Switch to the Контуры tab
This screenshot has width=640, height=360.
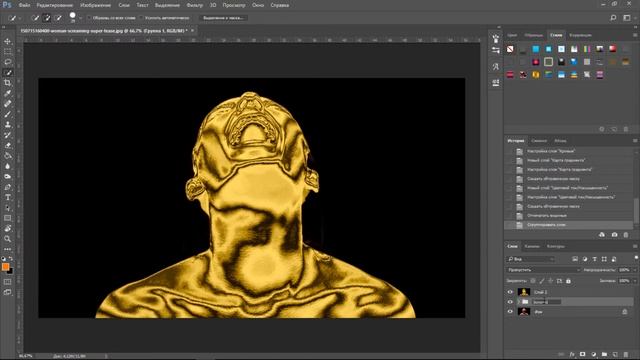tap(556, 247)
